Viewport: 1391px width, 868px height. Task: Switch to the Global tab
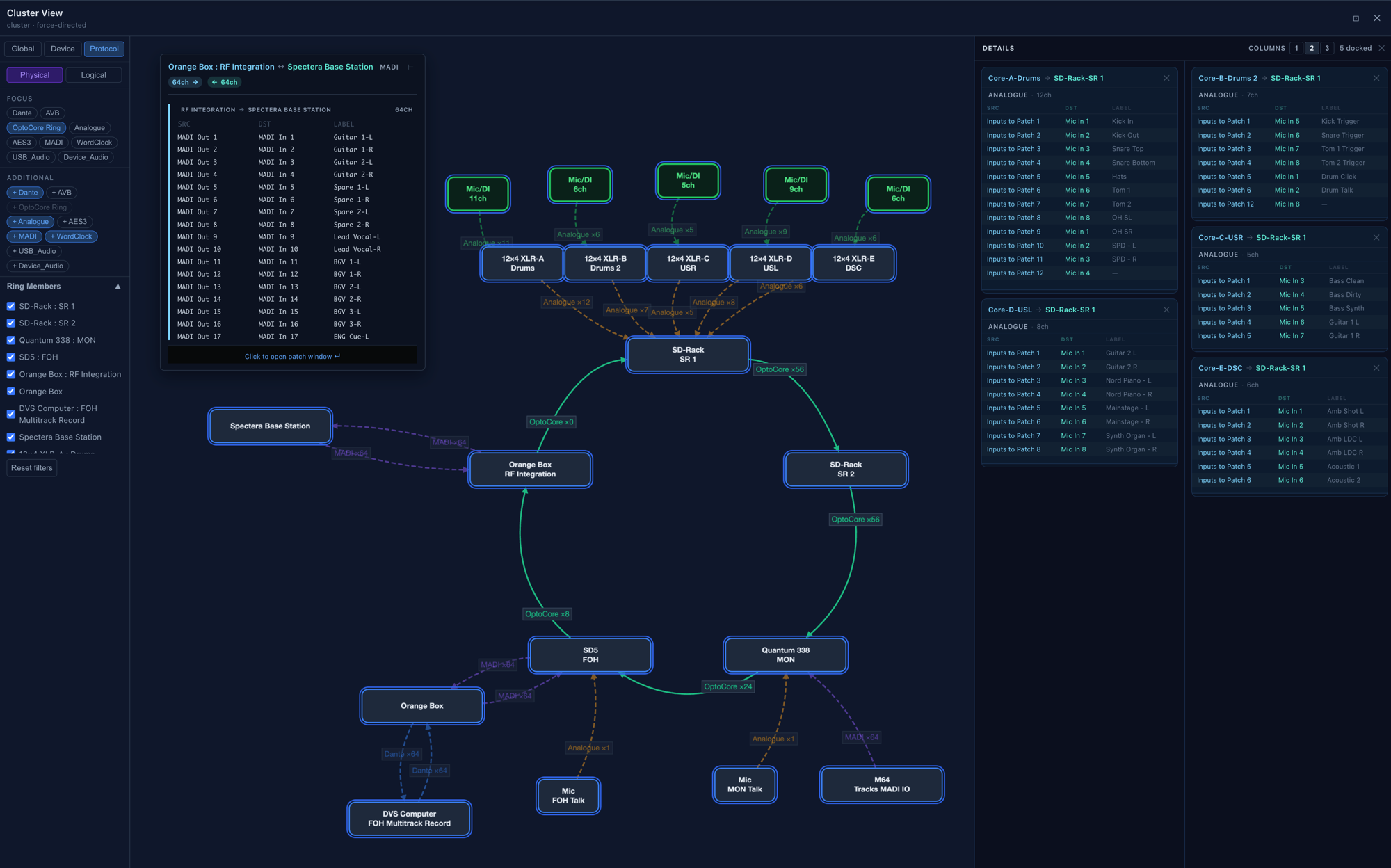22,49
